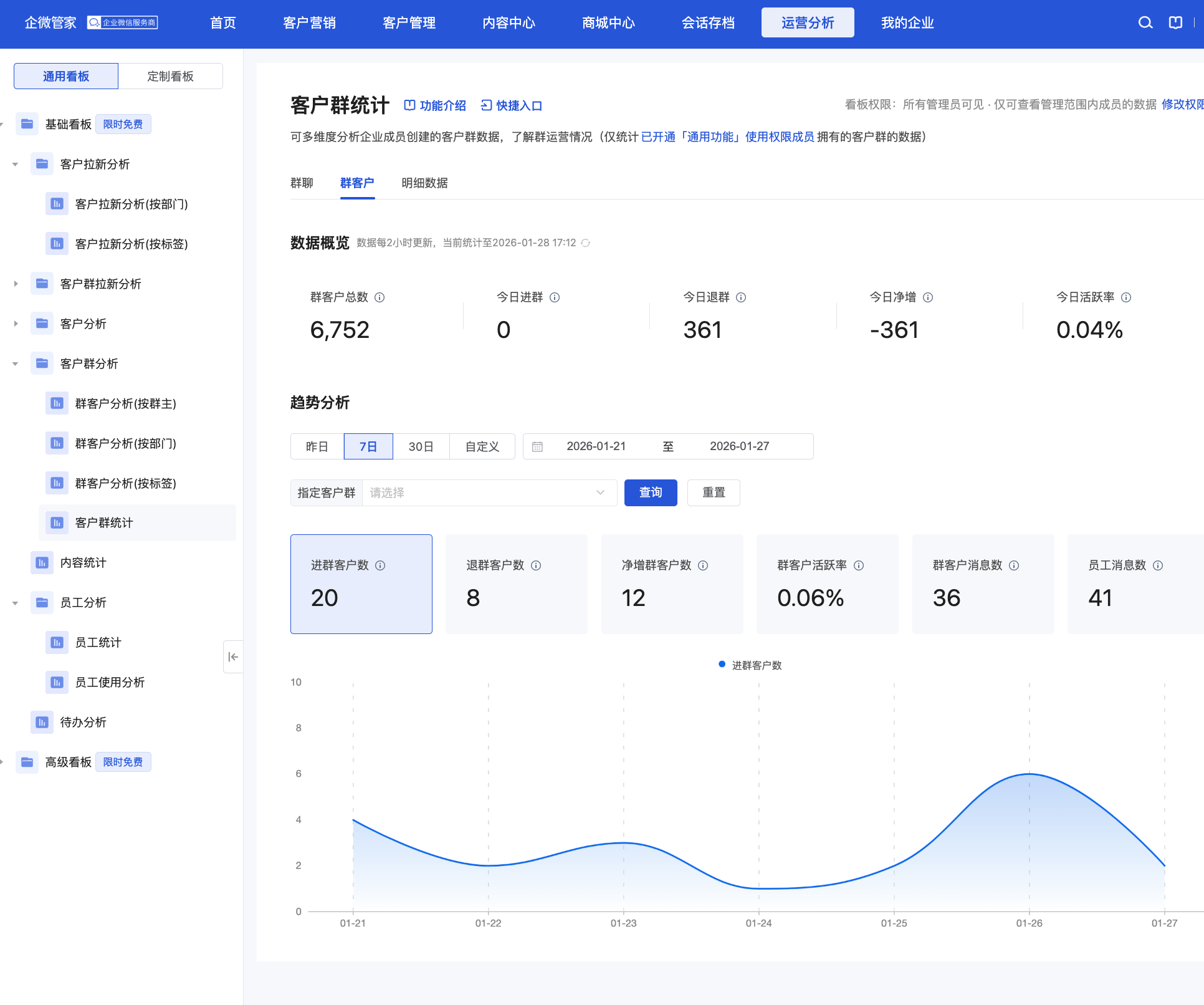Screen dimensions: 1204x1005
Task: Click the 查询 button
Action: coord(651,493)
